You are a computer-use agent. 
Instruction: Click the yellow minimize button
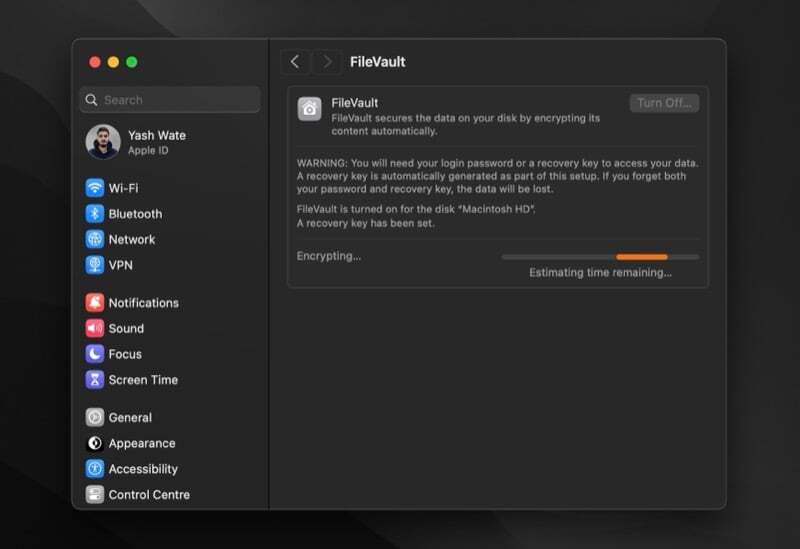click(x=113, y=62)
